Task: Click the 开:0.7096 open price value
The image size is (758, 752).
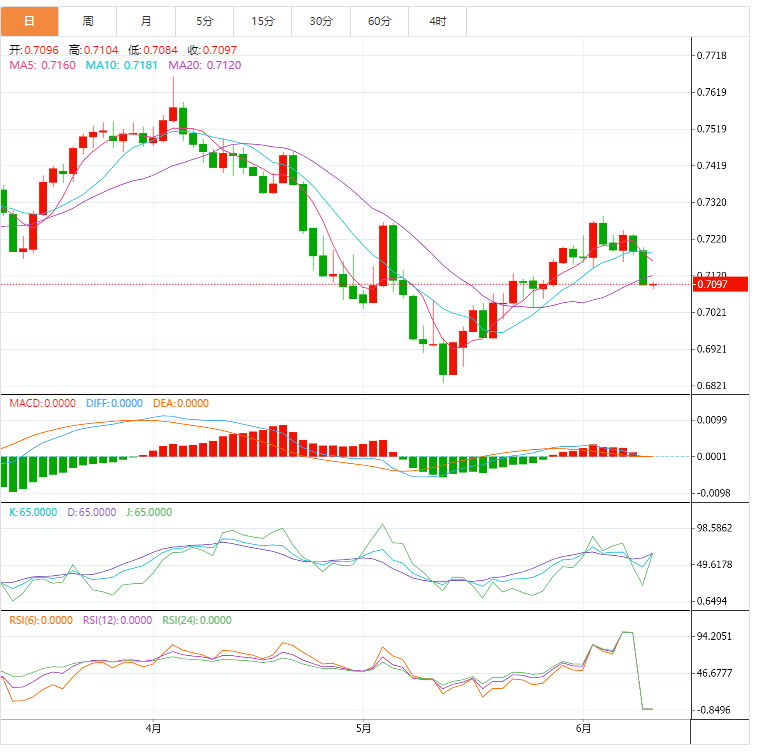Action: [34, 50]
